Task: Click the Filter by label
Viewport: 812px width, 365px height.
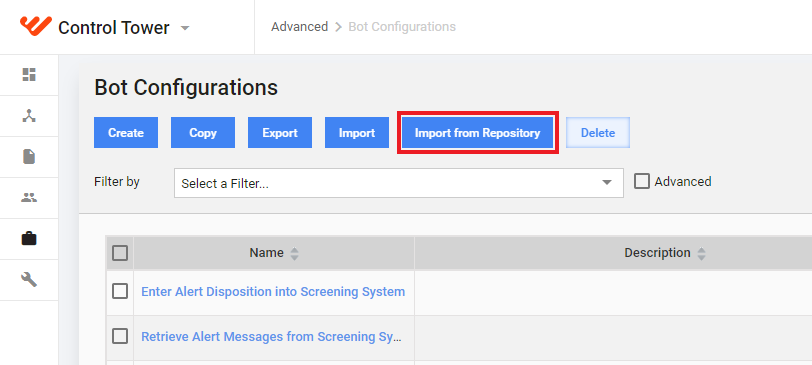Action: pyautogui.click(x=117, y=182)
